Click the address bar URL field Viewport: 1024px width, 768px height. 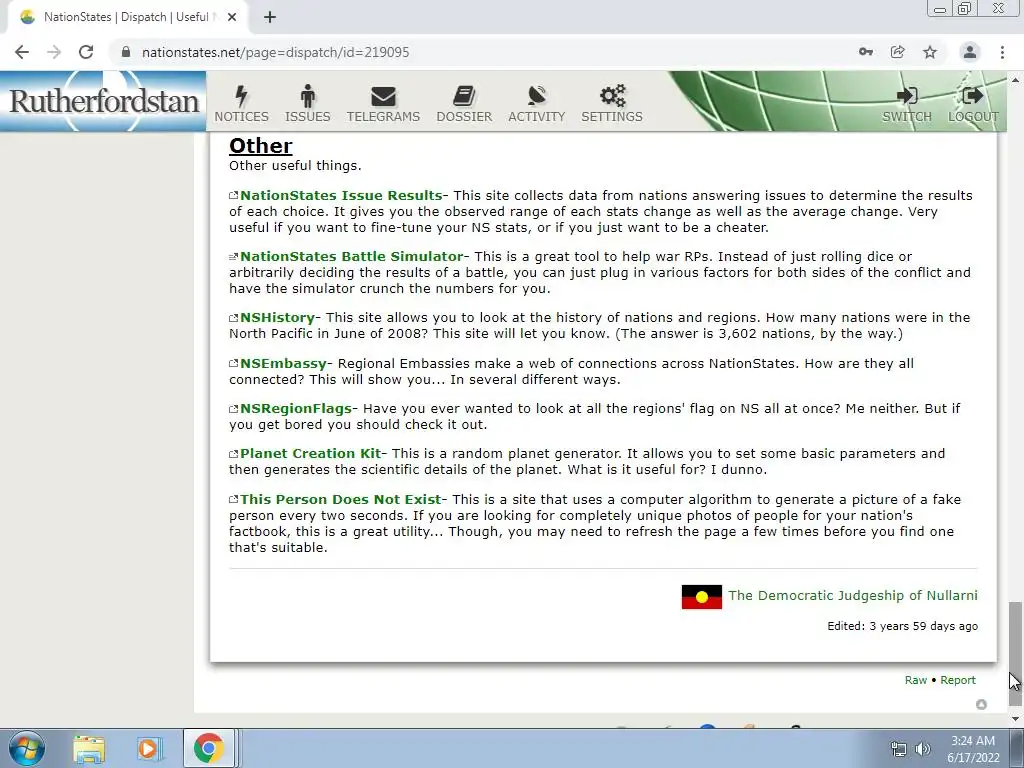[x=483, y=52]
